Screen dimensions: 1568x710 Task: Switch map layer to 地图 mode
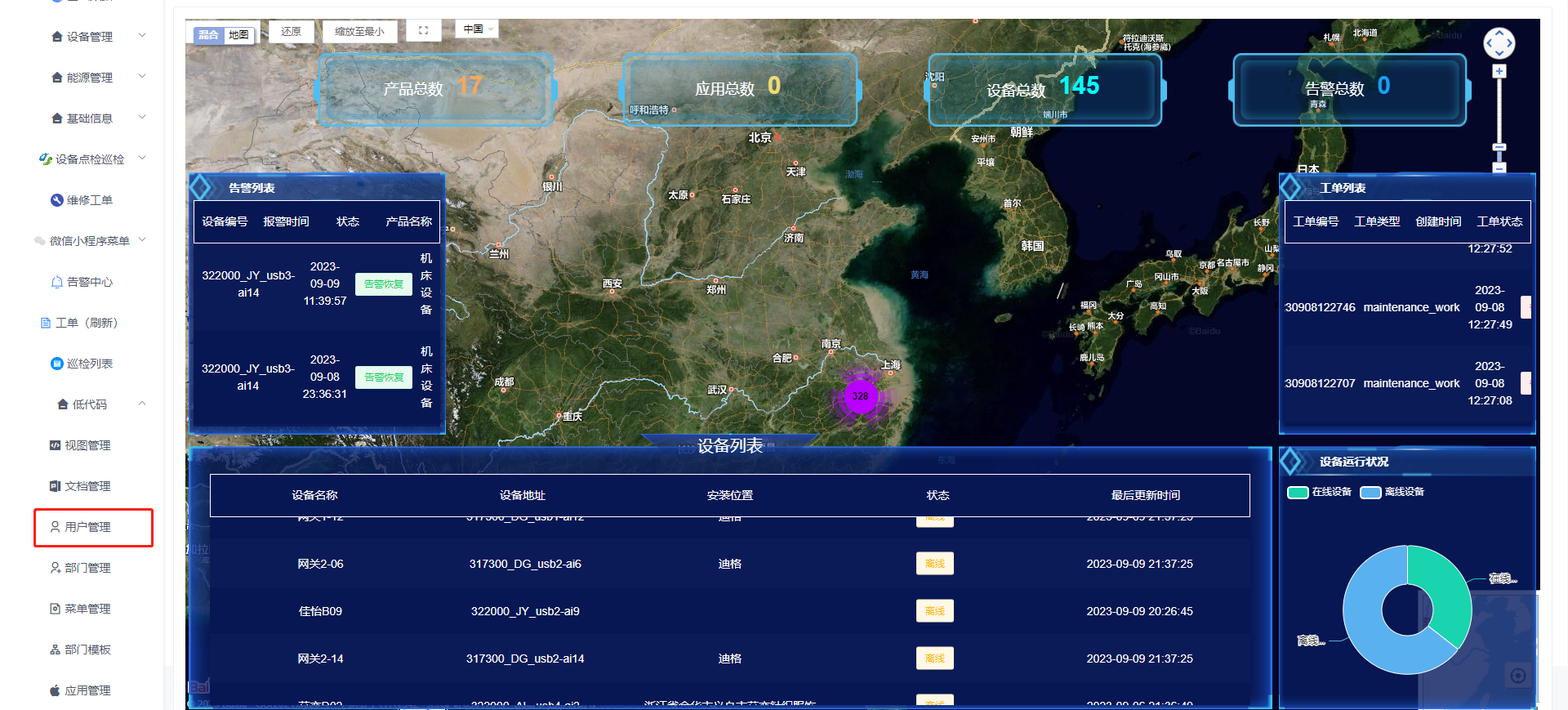pyautogui.click(x=238, y=35)
